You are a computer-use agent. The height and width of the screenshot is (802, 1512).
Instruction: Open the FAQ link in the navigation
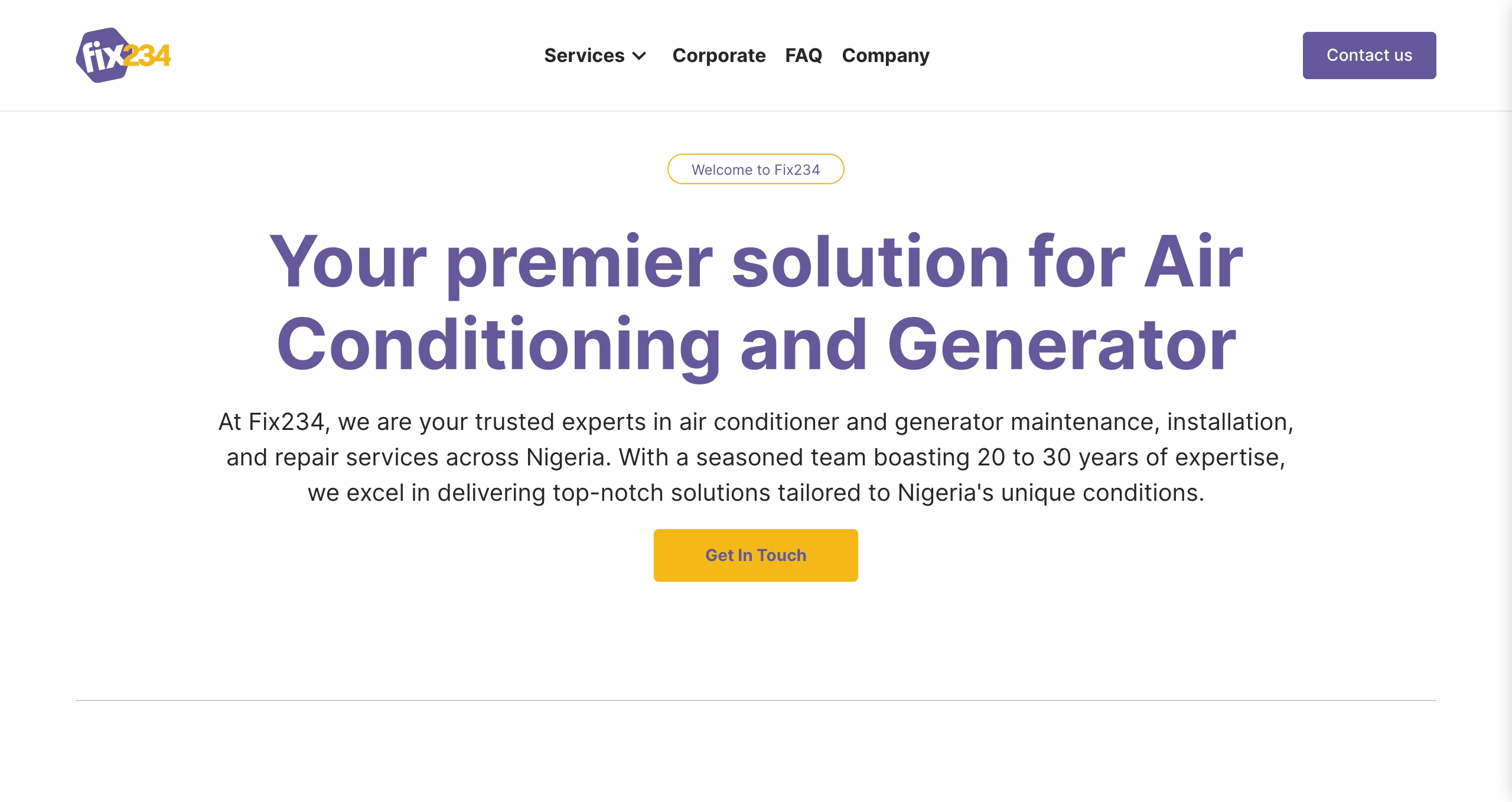(x=803, y=56)
